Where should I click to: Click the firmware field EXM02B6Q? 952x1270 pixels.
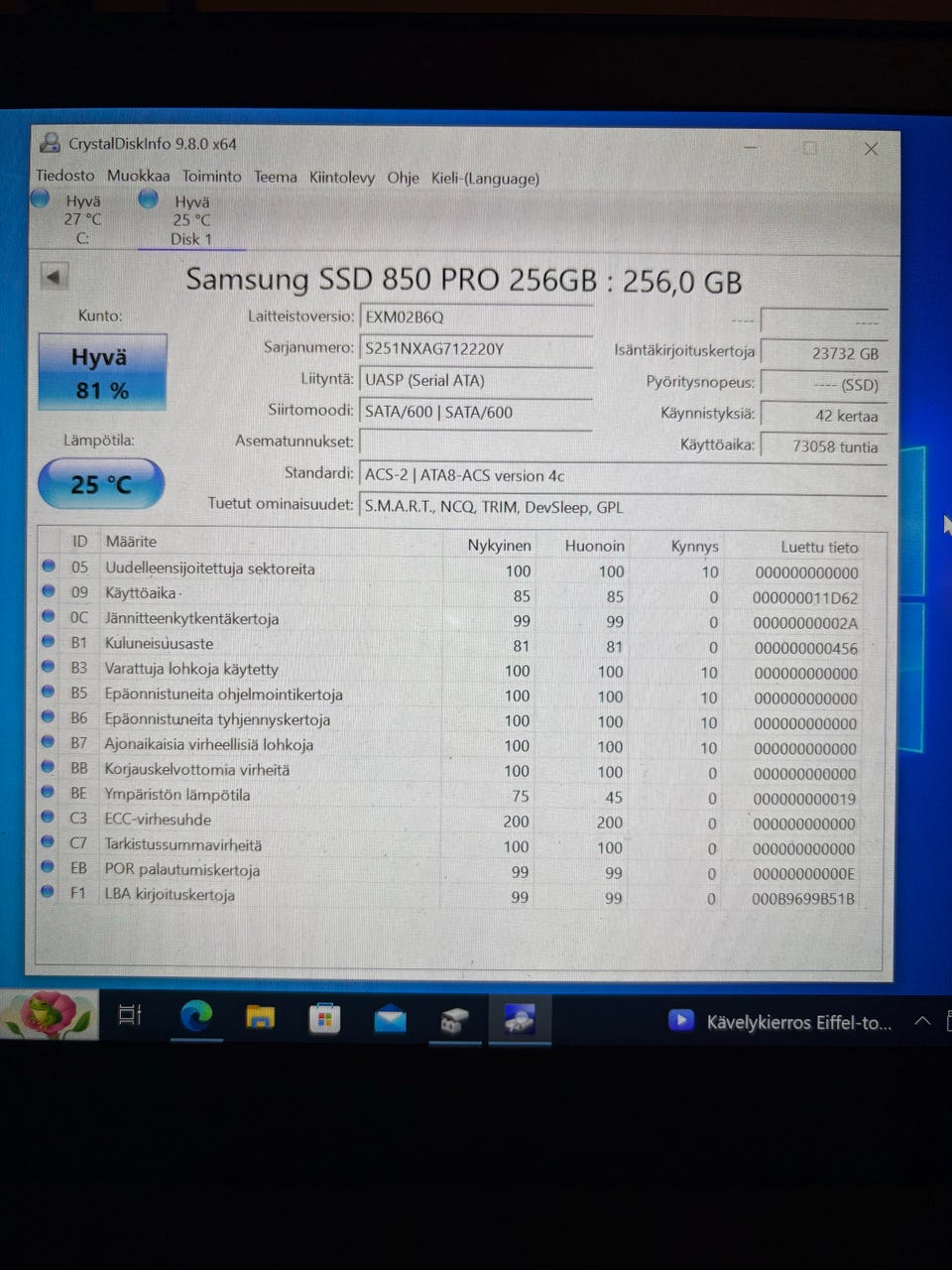[476, 317]
